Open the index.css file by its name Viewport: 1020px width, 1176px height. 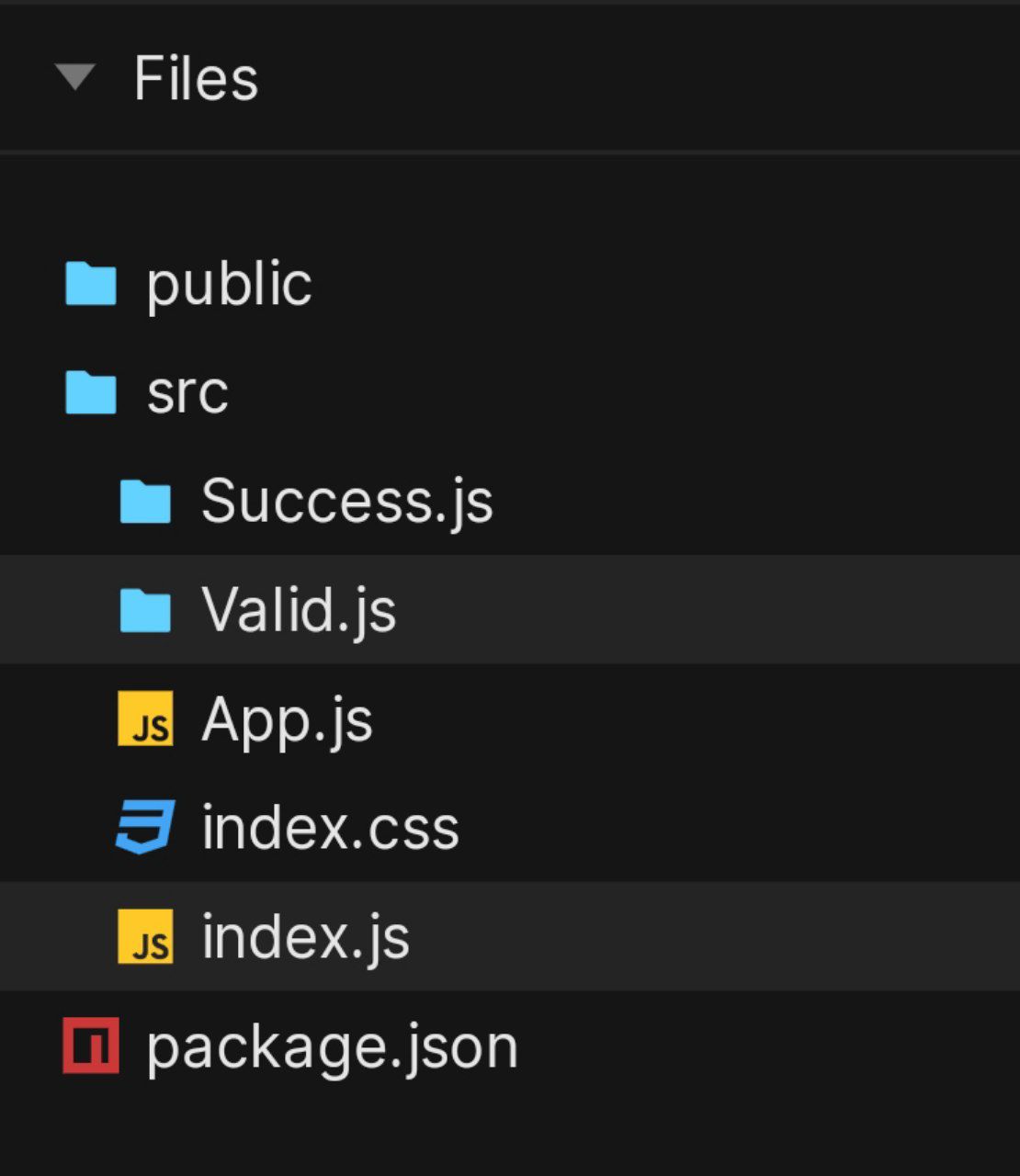pyautogui.click(x=331, y=828)
